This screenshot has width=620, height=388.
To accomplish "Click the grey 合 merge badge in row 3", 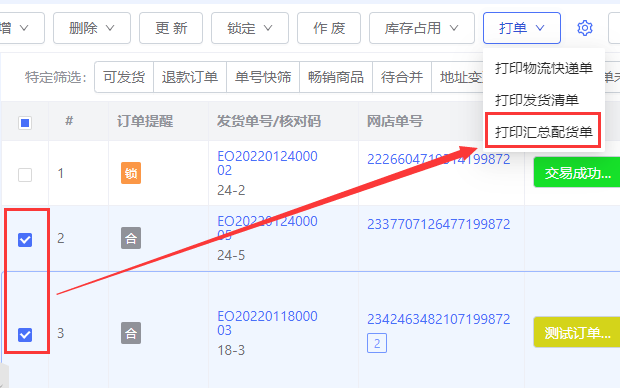I will [x=131, y=333].
